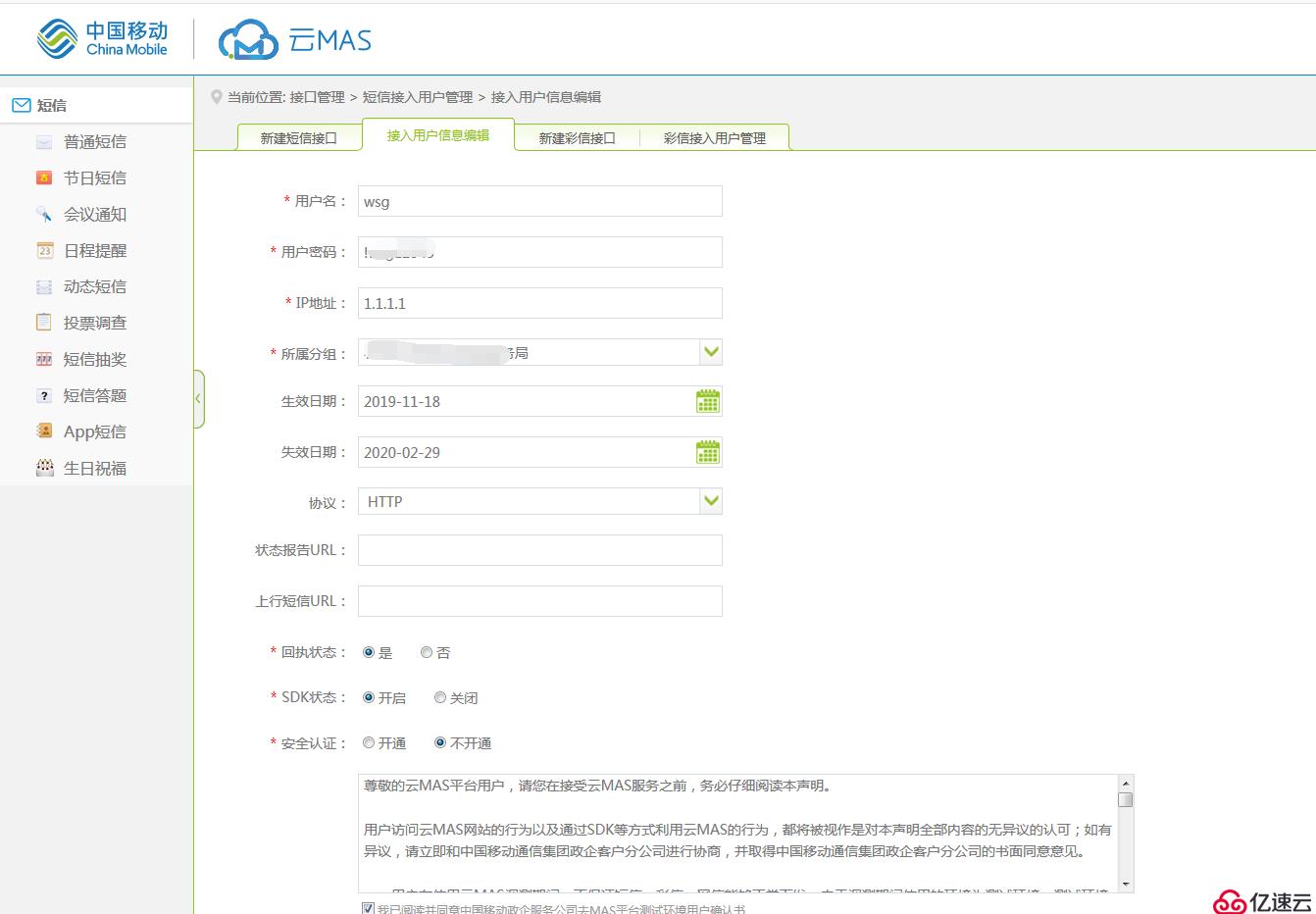Click the 日程提醒 calendar icon
1316x914 pixels.
click(x=44, y=250)
